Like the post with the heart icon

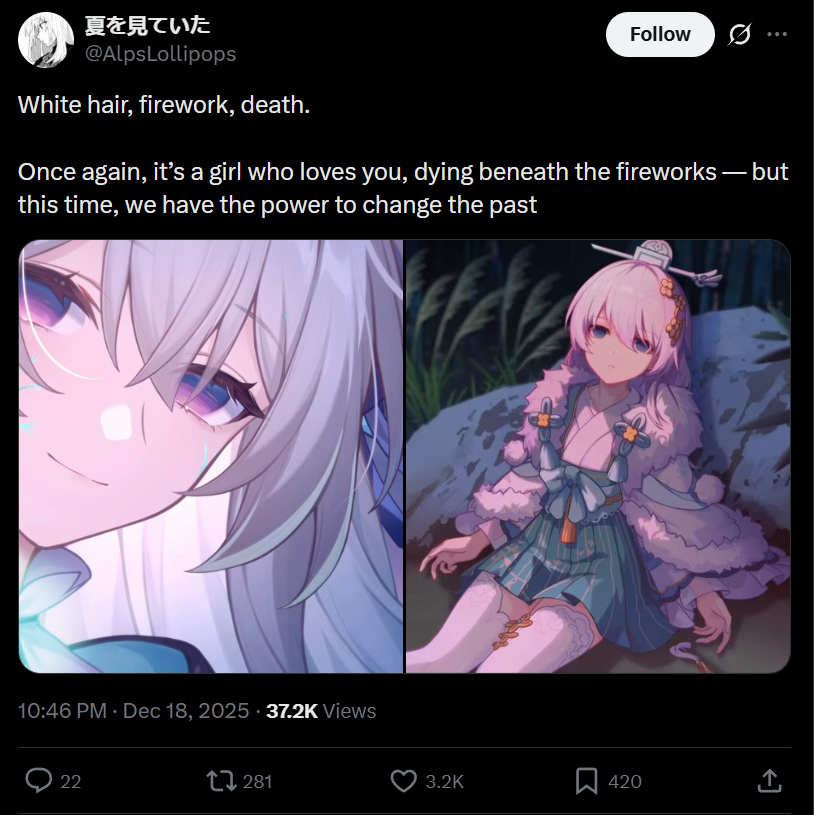pyautogui.click(x=404, y=781)
